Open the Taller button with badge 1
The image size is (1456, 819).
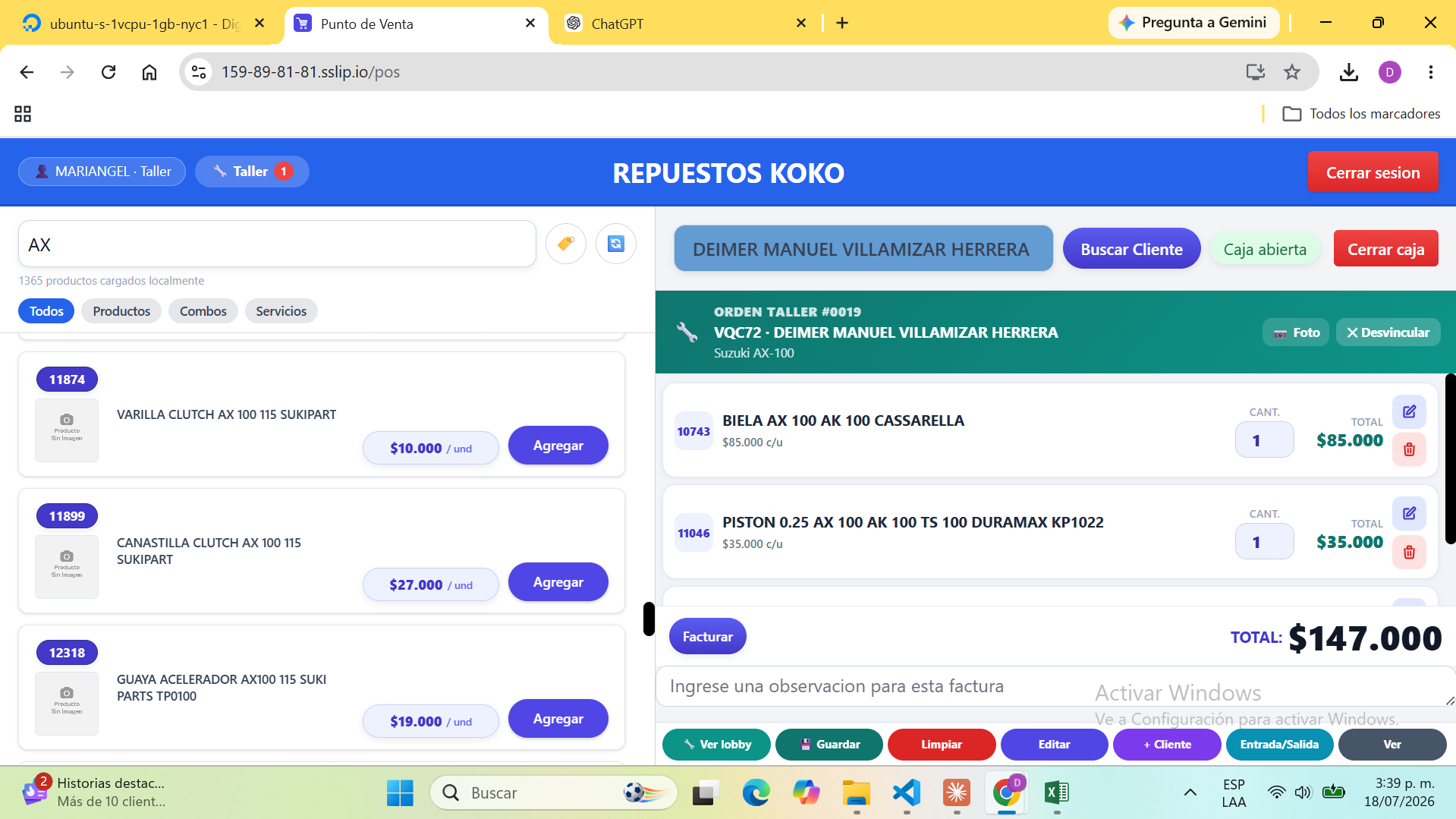tap(252, 172)
